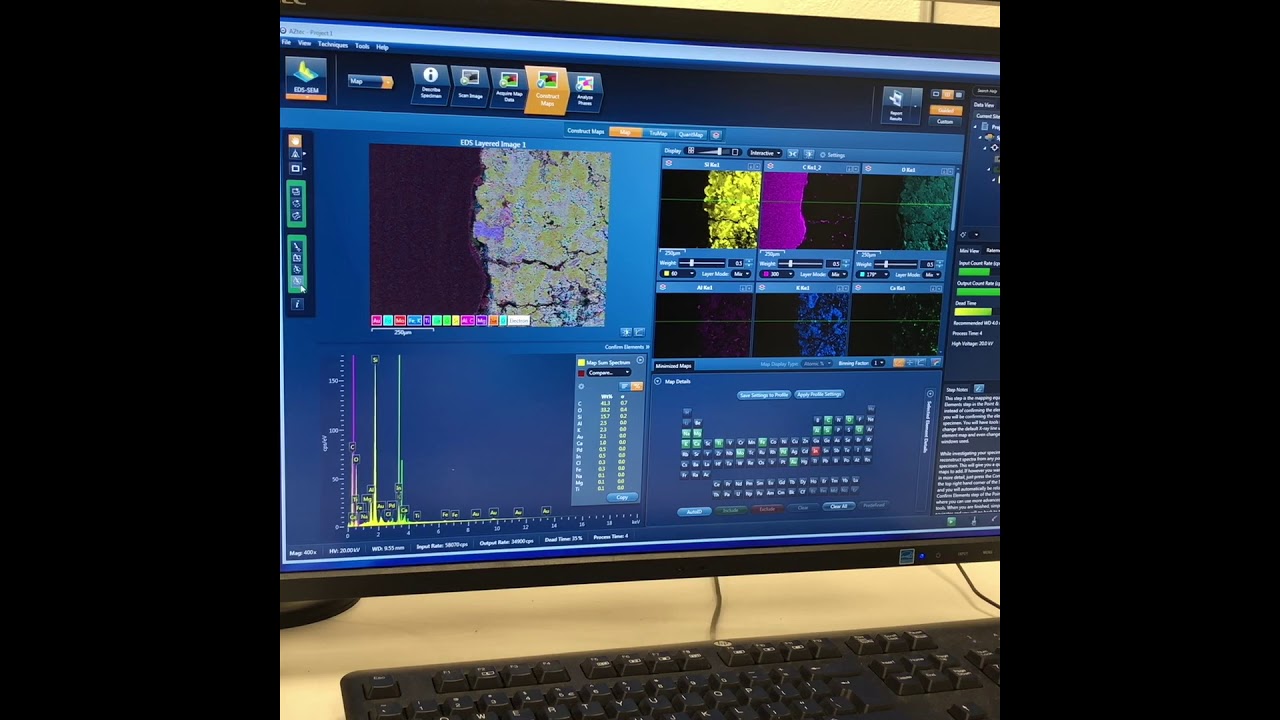Select the Construct Maps step
The image size is (1280, 720).
click(x=547, y=90)
